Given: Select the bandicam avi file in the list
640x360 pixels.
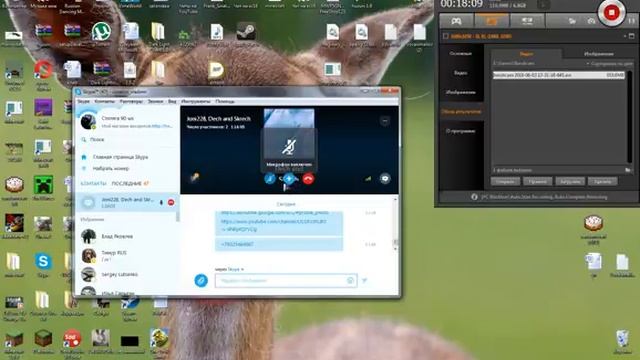Looking at the screenshot, I should tap(559, 75).
